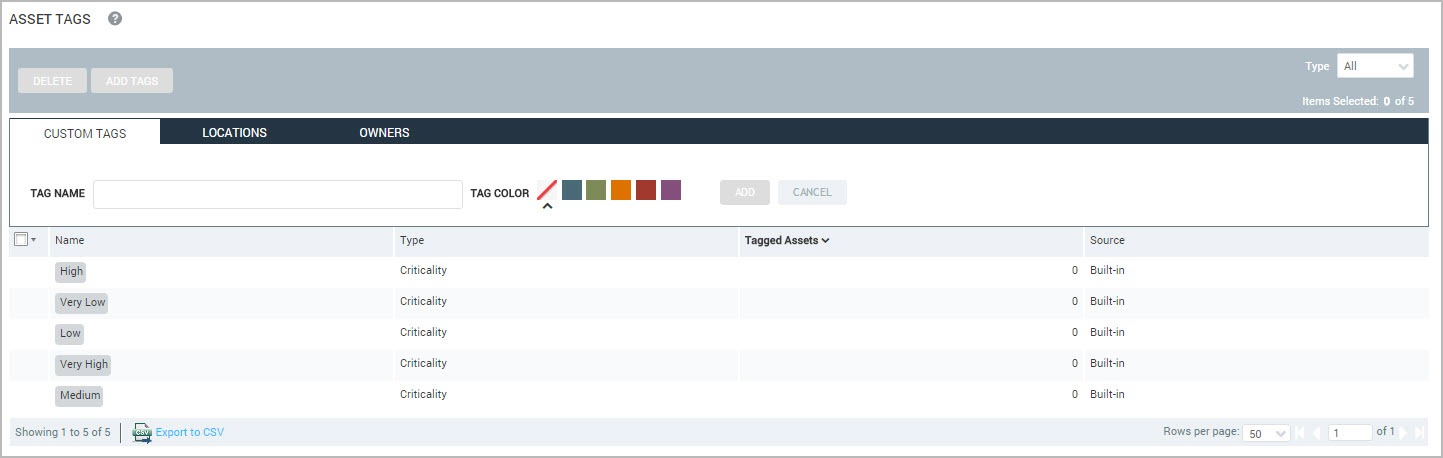Click the Very High criticality tag
Image resolution: width=1443 pixels, height=458 pixels.
click(x=83, y=364)
